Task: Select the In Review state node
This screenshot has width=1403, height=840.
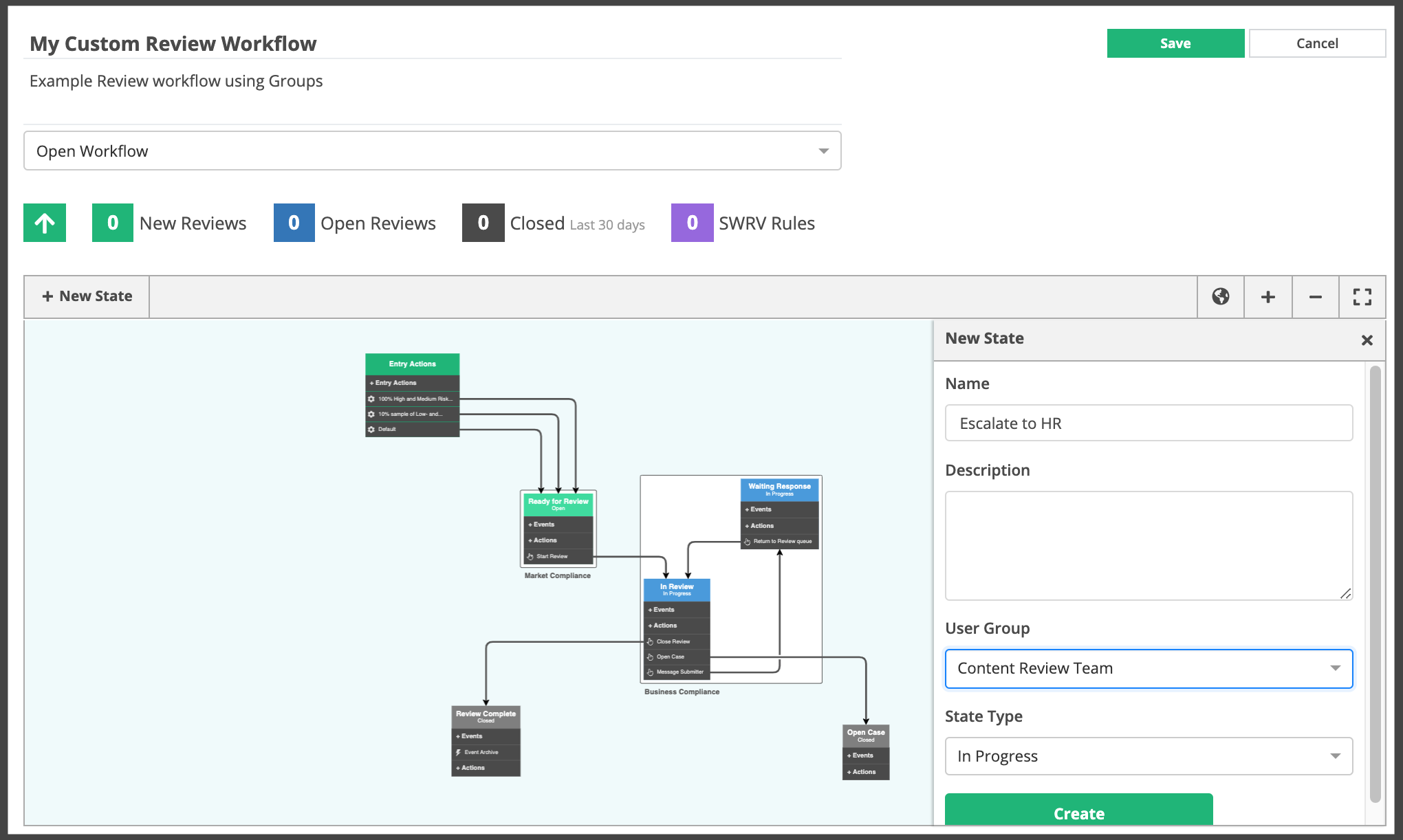Action: pos(677,589)
